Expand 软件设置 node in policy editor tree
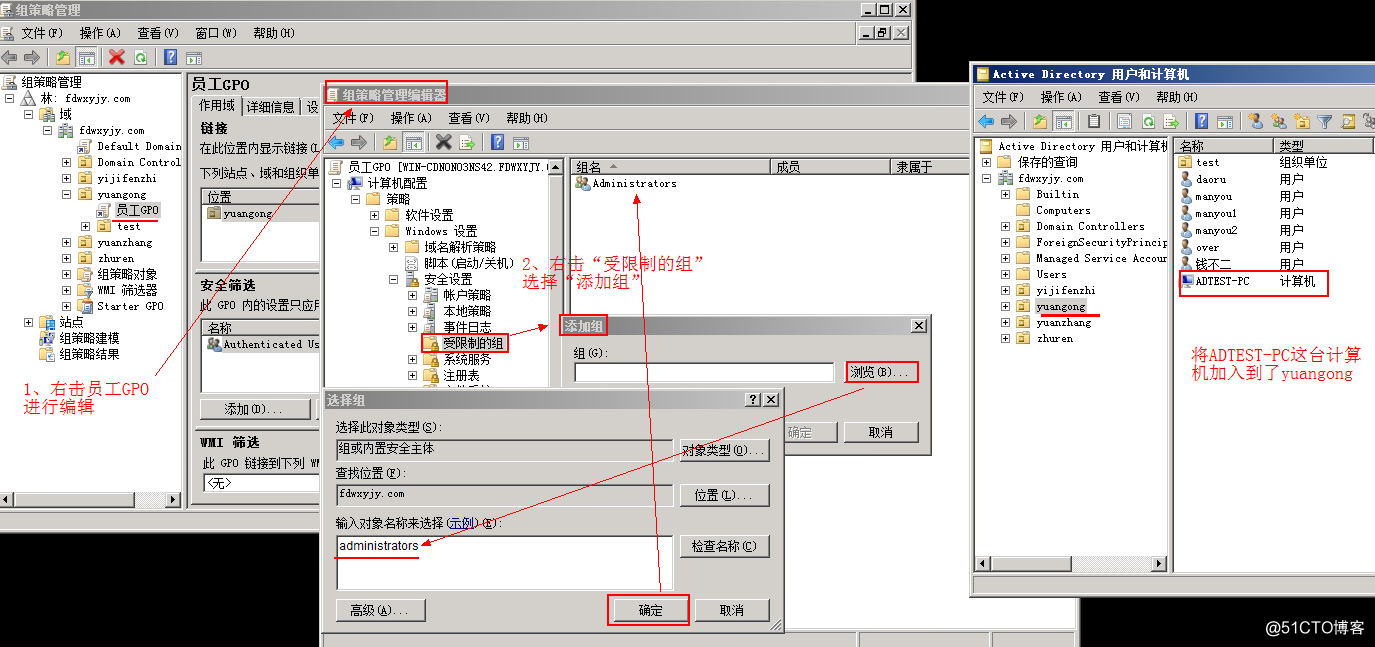Image resolution: width=1375 pixels, height=647 pixels. click(x=375, y=215)
